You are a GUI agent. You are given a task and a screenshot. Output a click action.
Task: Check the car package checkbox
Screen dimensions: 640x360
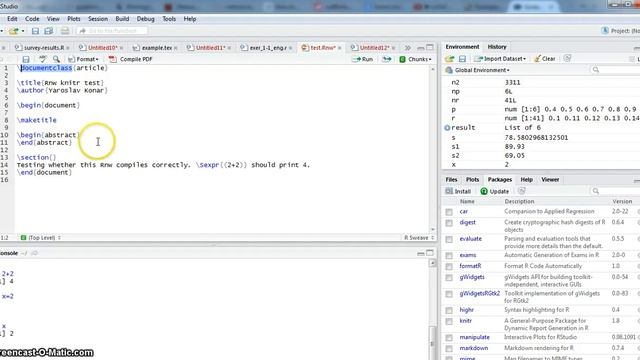(x=449, y=212)
